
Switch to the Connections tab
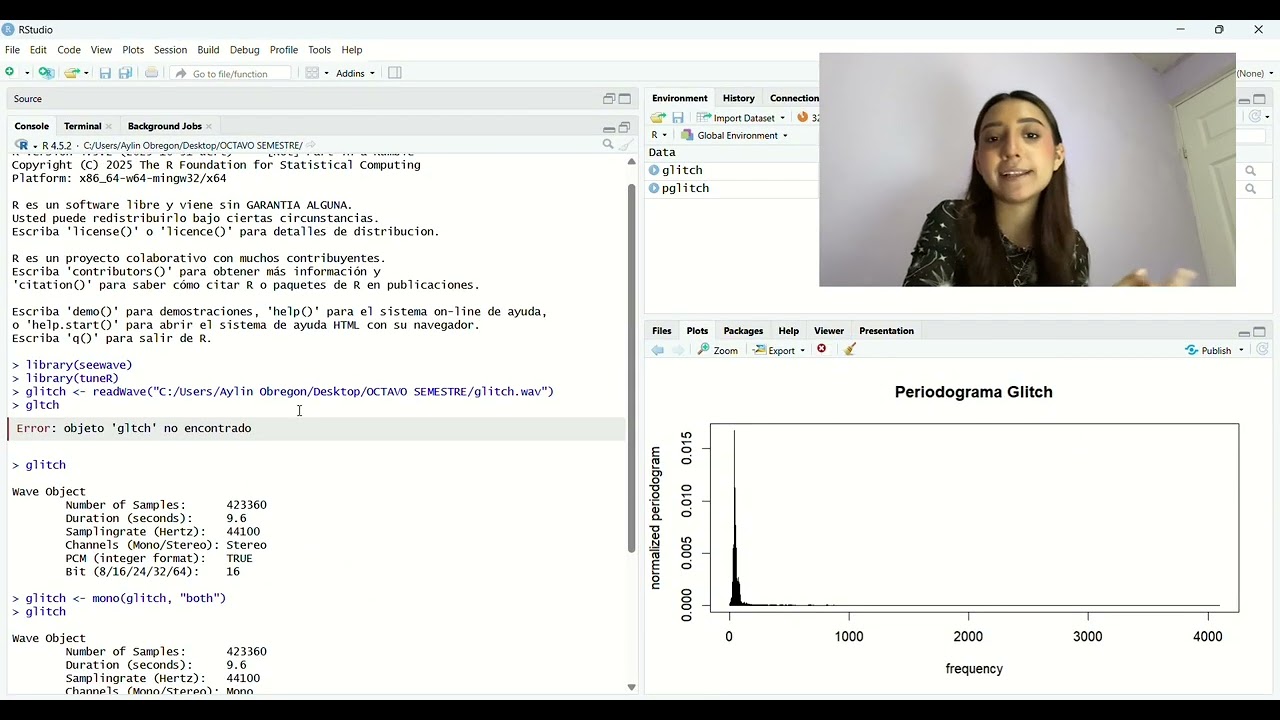point(794,98)
